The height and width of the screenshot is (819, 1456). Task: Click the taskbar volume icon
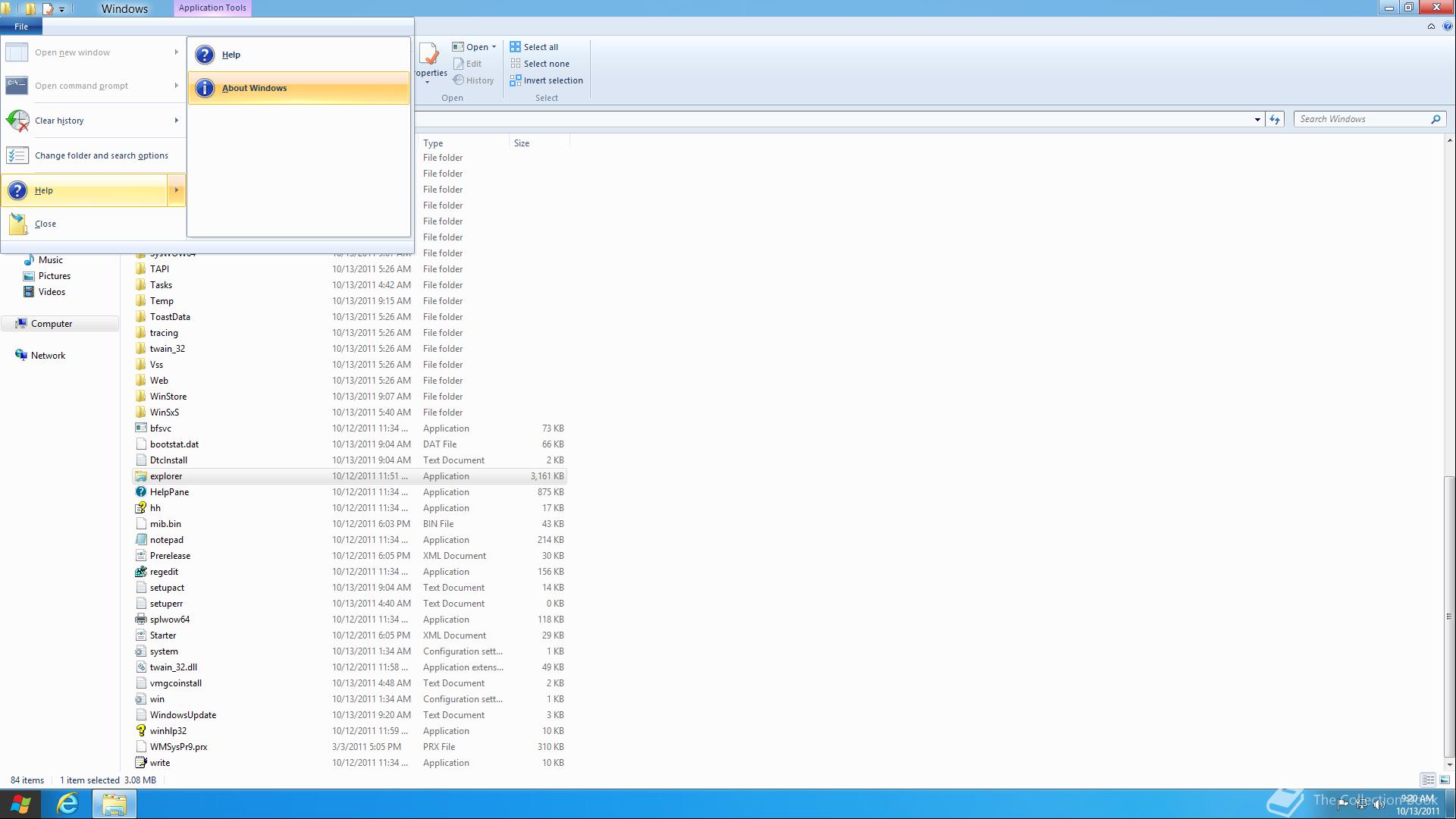click(1379, 805)
